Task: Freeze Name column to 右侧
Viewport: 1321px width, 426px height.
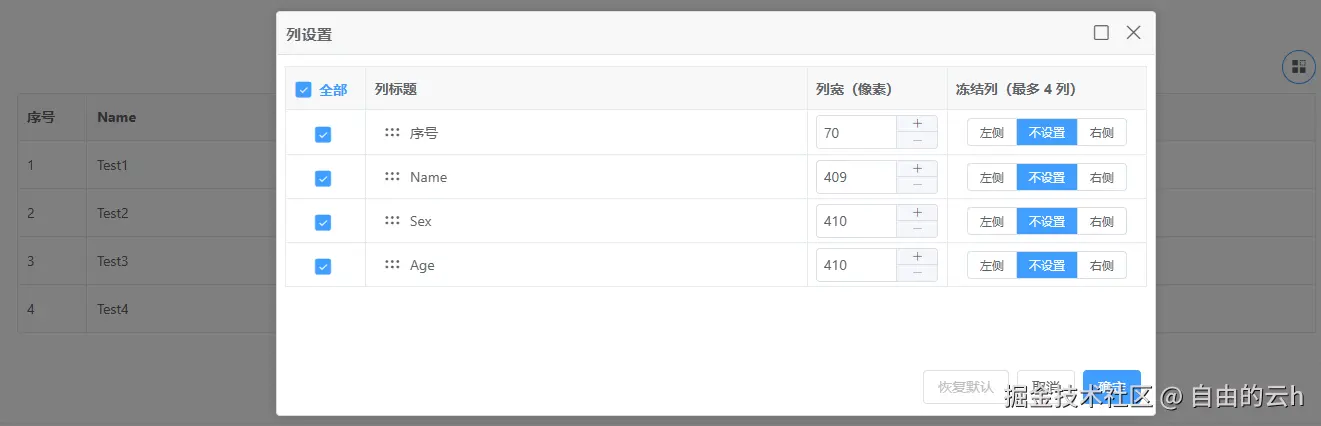Action: click(1101, 177)
